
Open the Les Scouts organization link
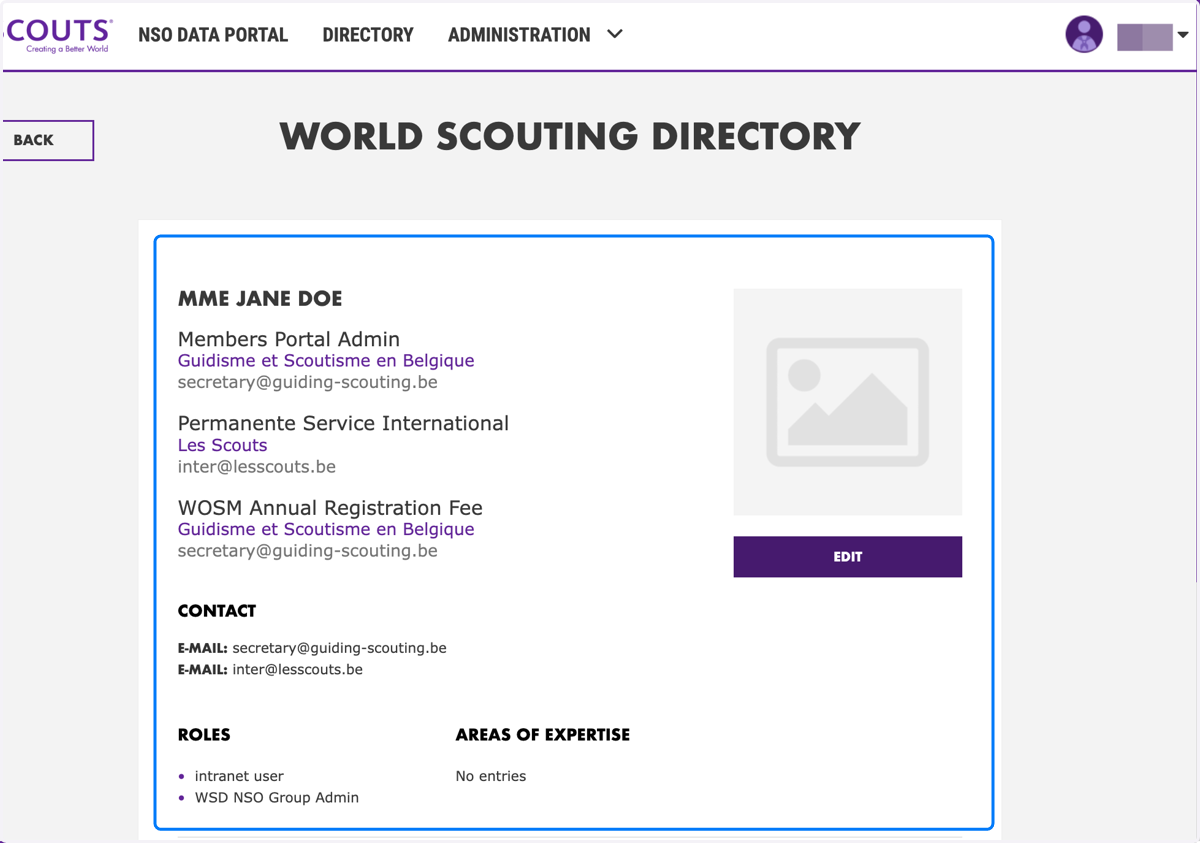click(222, 445)
